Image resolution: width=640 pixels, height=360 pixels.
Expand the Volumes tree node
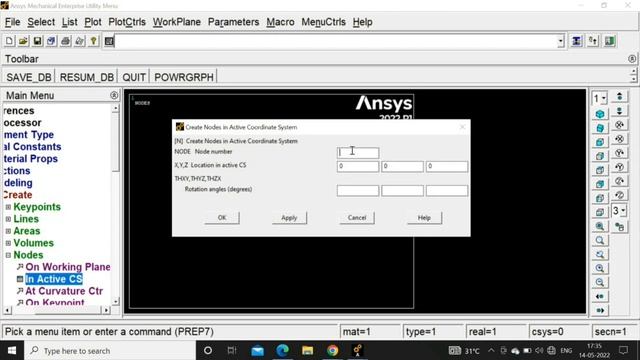[8, 243]
